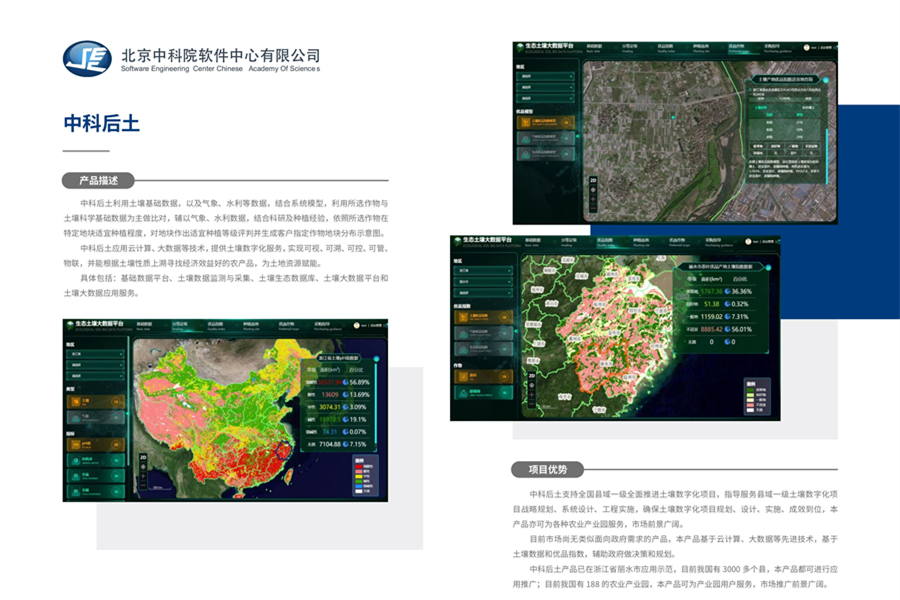Switch 2D view on the Zhejiang quality map
The width and height of the screenshot is (900, 600).
click(531, 376)
